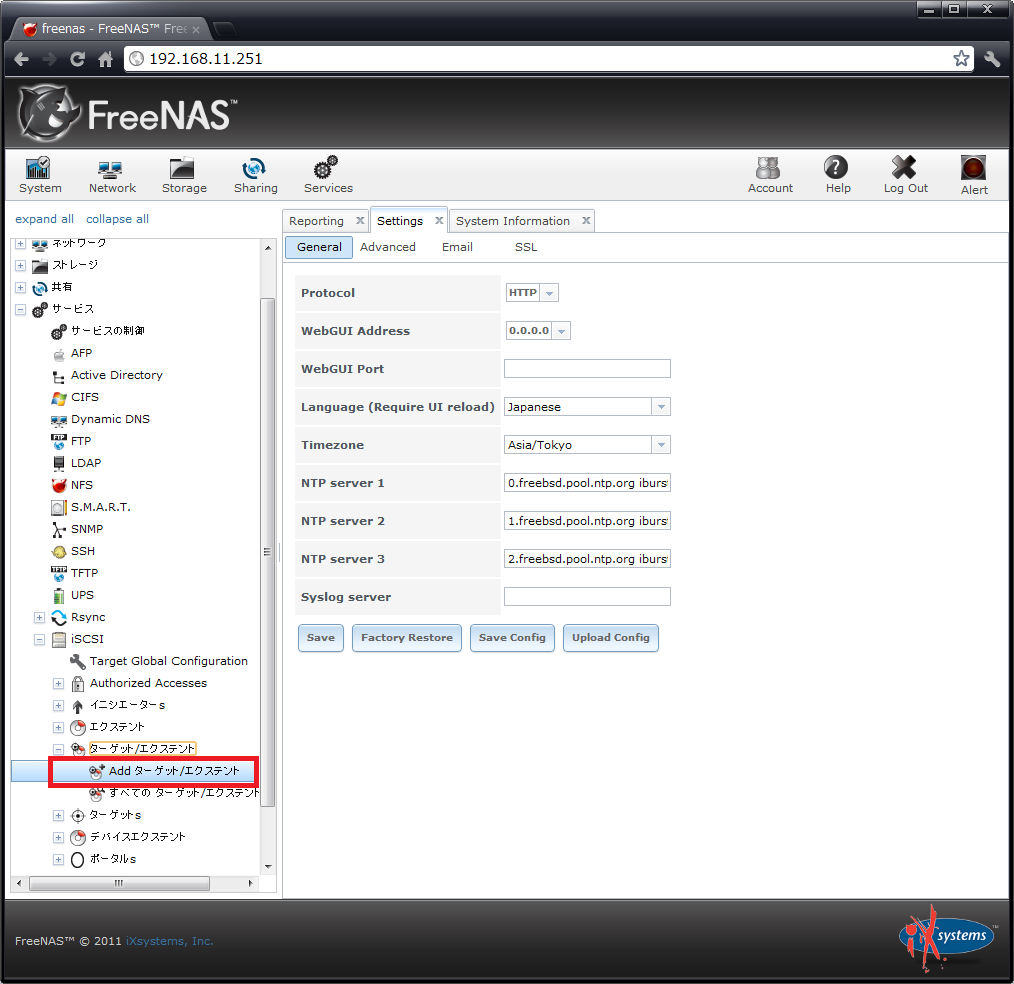Viewport: 1014px width, 984px height.
Task: Click the WebGUI Port input field
Action: tap(587, 369)
